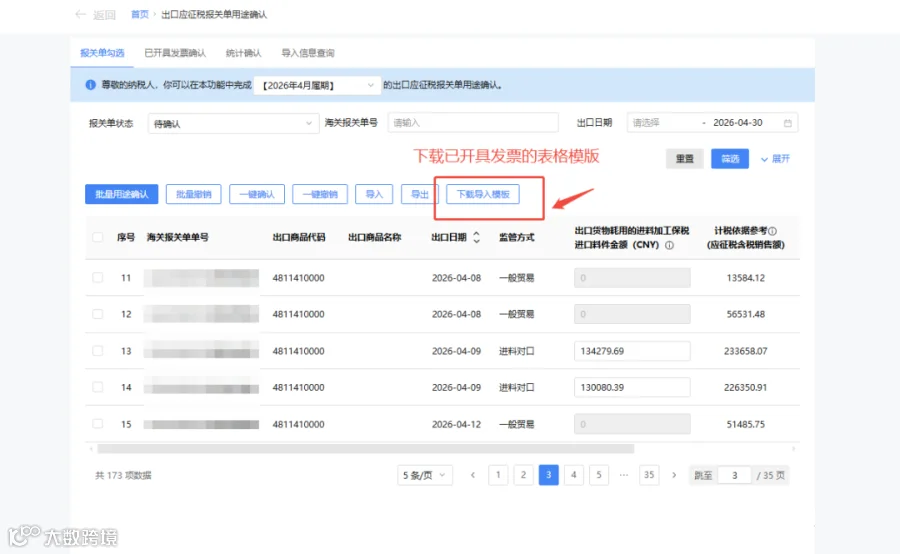The image size is (900, 554).
Task: Click the end date 2026-04-30 field
Action: pyautogui.click(x=738, y=123)
